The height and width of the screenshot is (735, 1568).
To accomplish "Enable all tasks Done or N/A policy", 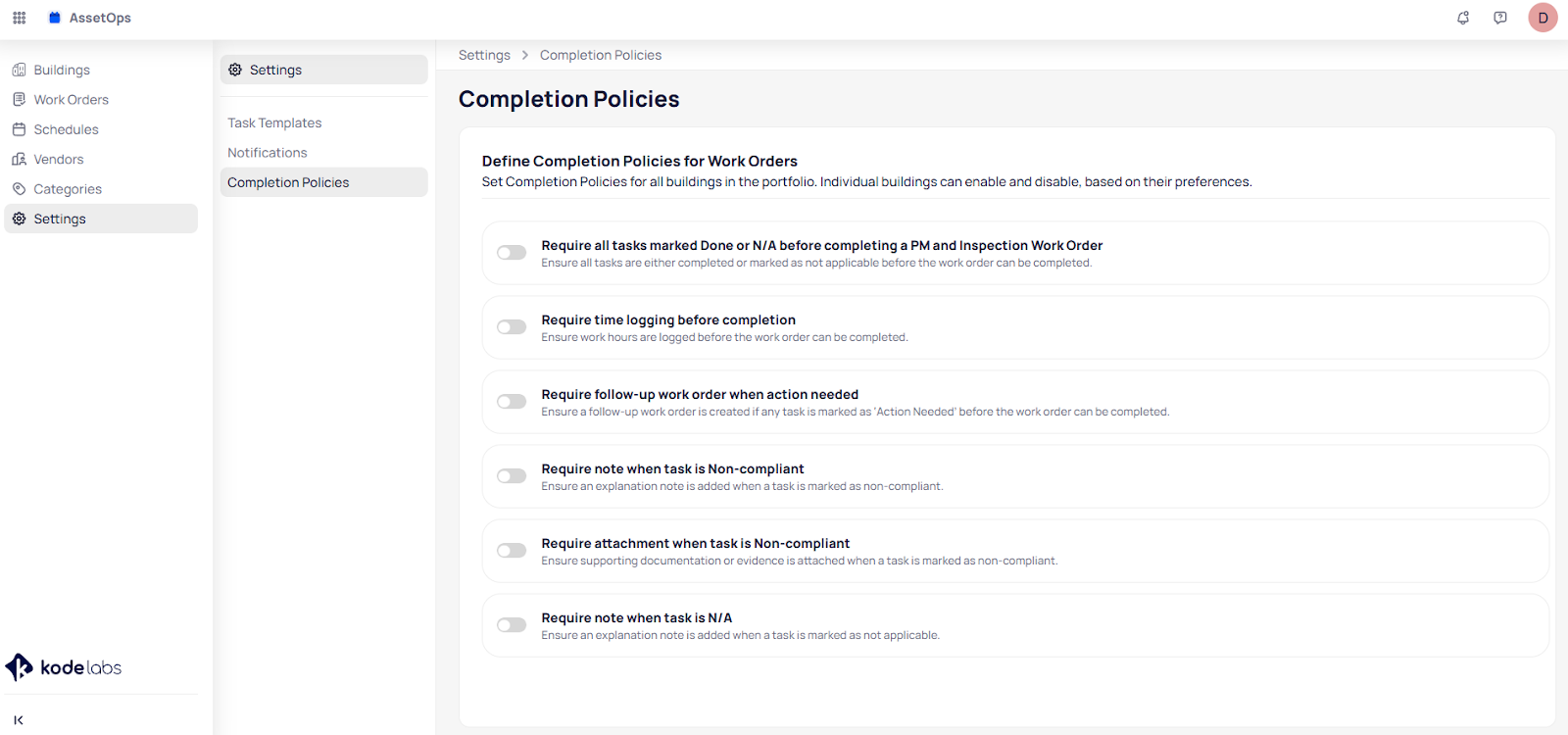I will click(x=512, y=253).
